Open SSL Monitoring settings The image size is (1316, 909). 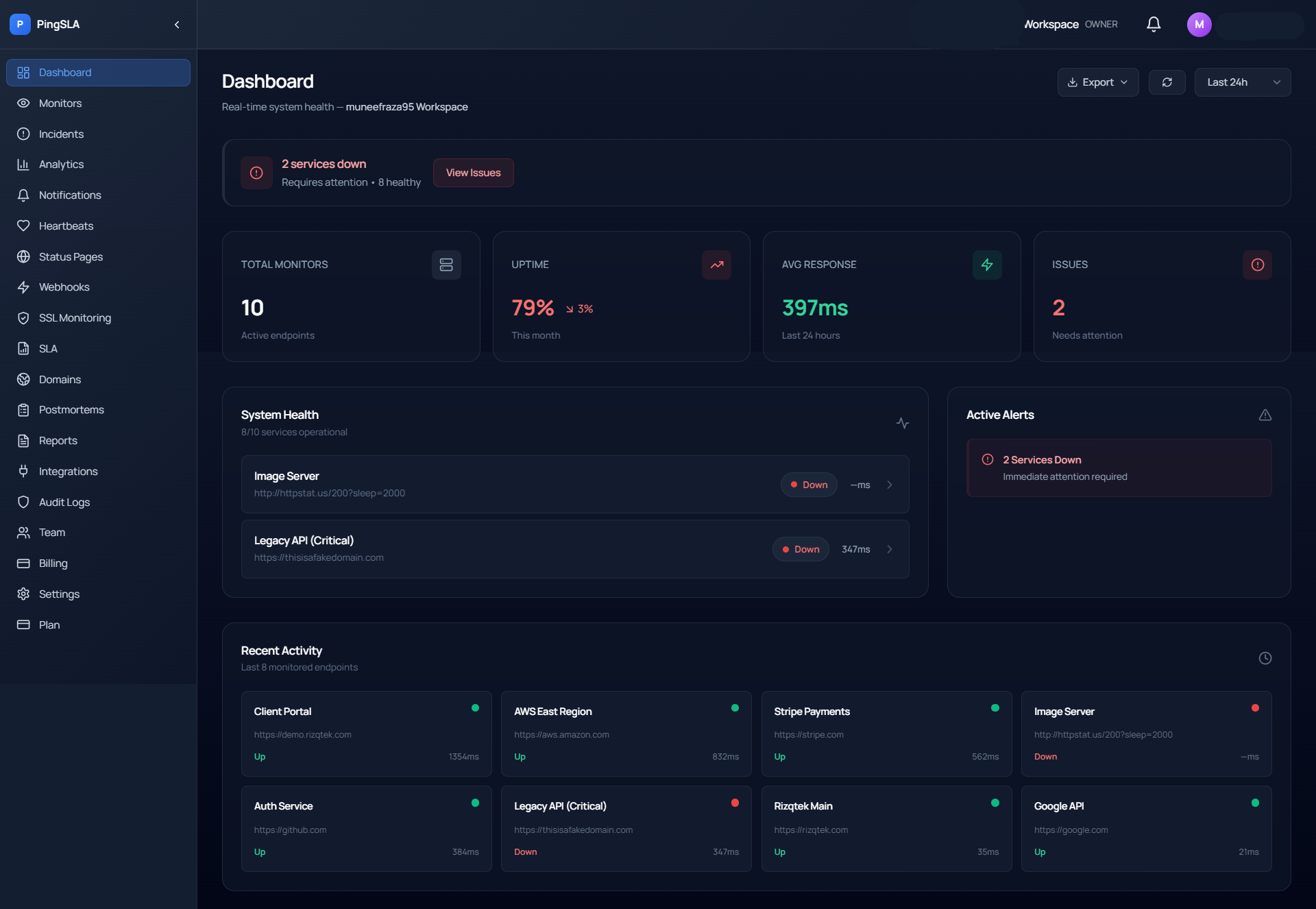pos(75,317)
